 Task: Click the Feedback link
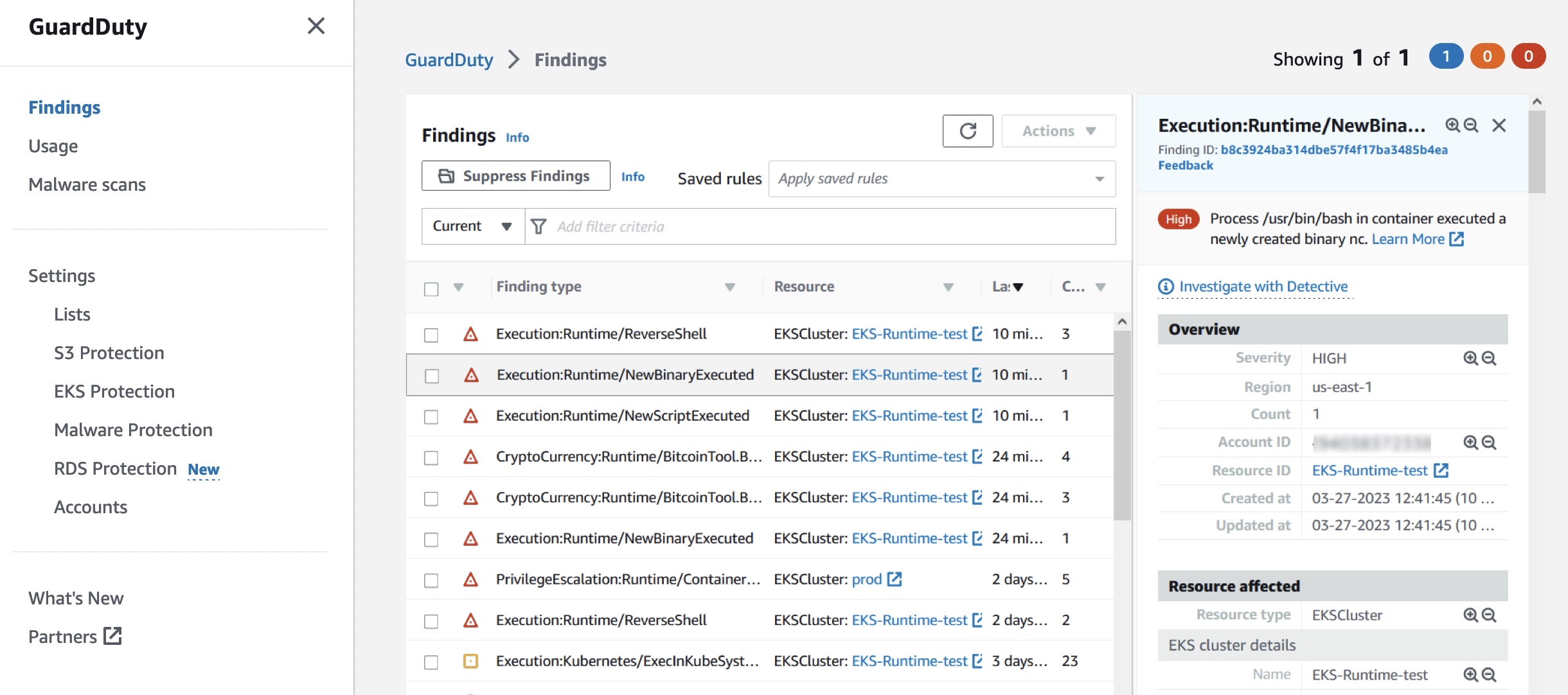[x=1186, y=165]
